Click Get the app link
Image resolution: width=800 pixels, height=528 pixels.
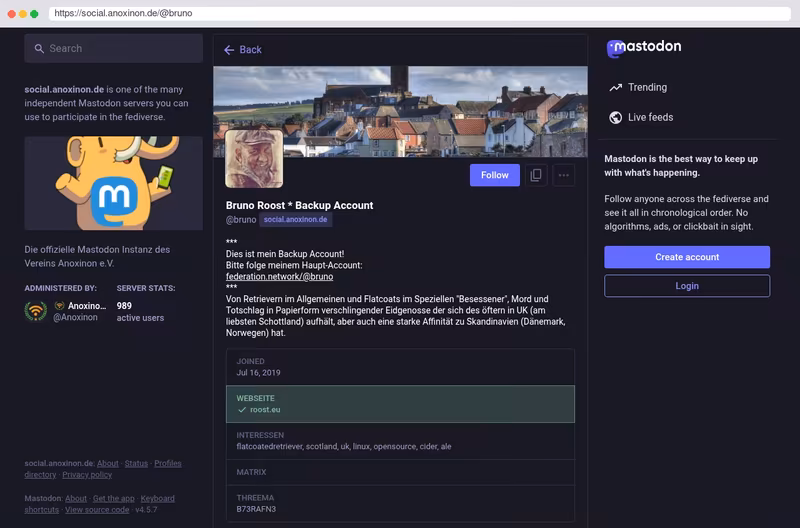click(114, 498)
